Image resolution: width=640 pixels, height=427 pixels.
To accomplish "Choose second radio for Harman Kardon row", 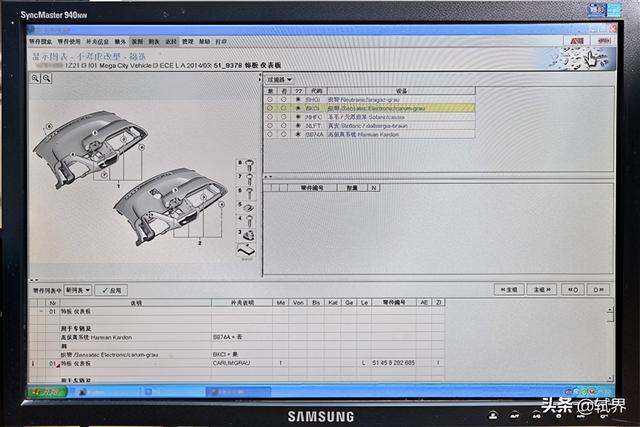I will click(284, 134).
